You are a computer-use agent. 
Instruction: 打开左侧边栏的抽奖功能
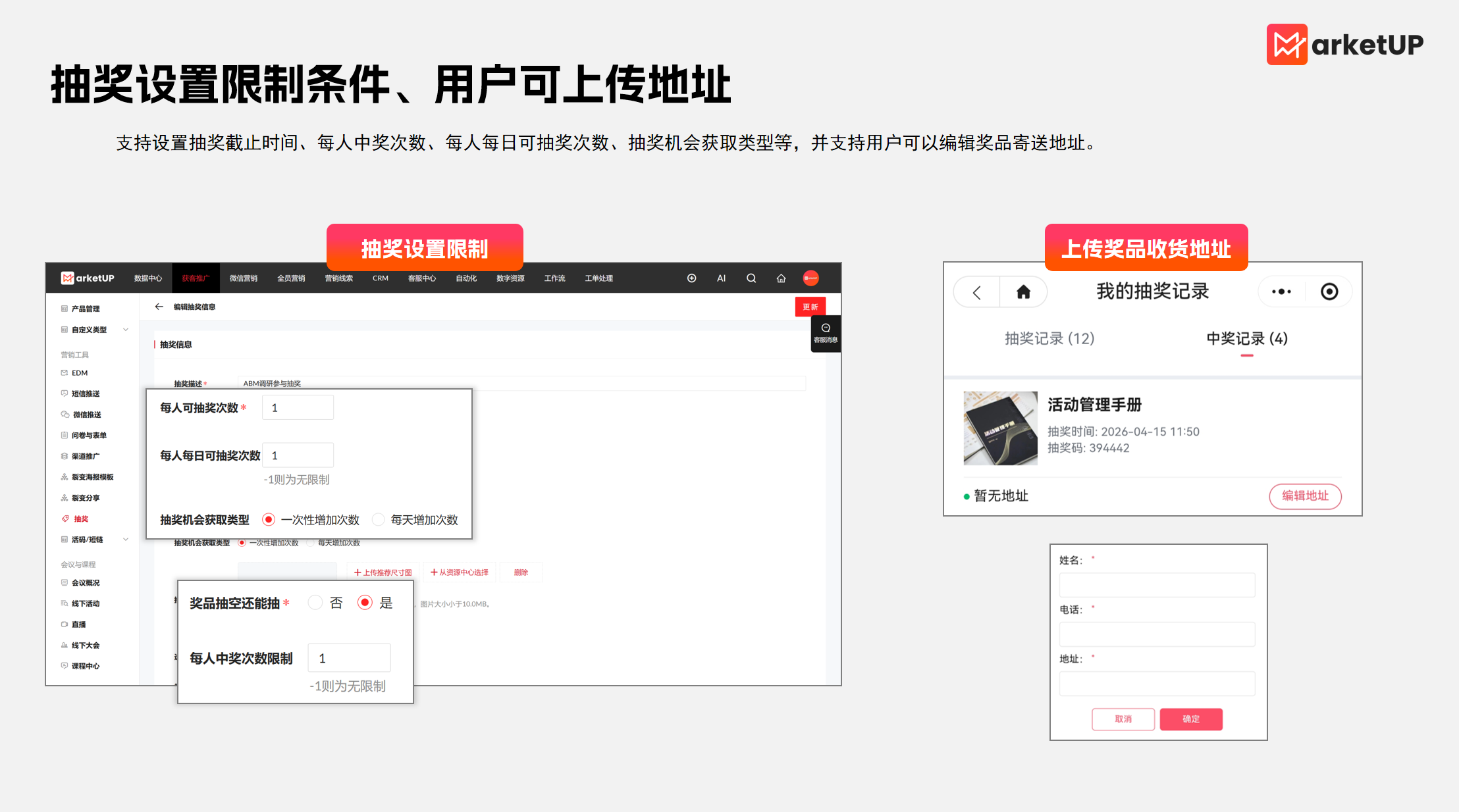point(80,518)
